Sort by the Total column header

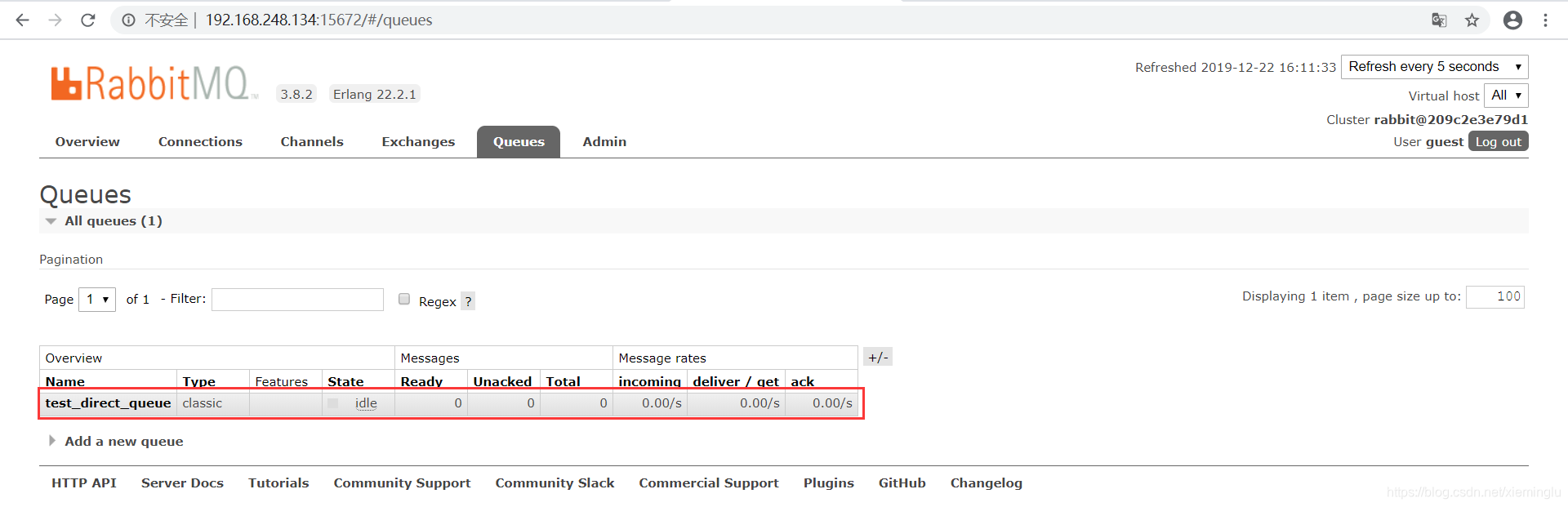coord(563,381)
